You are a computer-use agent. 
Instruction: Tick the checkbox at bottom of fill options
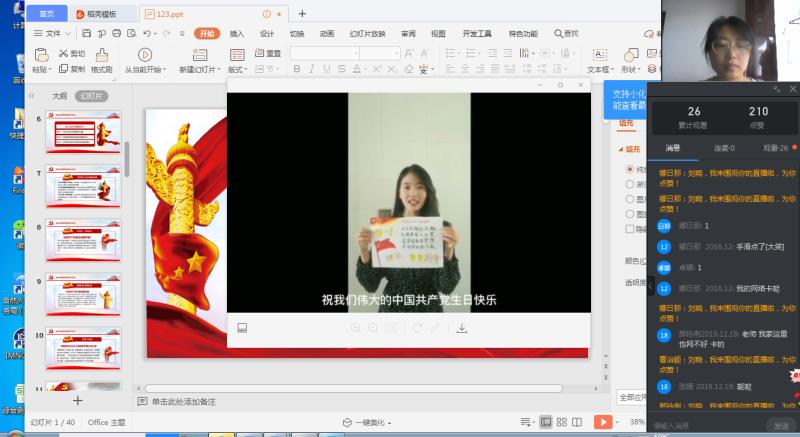tap(629, 229)
